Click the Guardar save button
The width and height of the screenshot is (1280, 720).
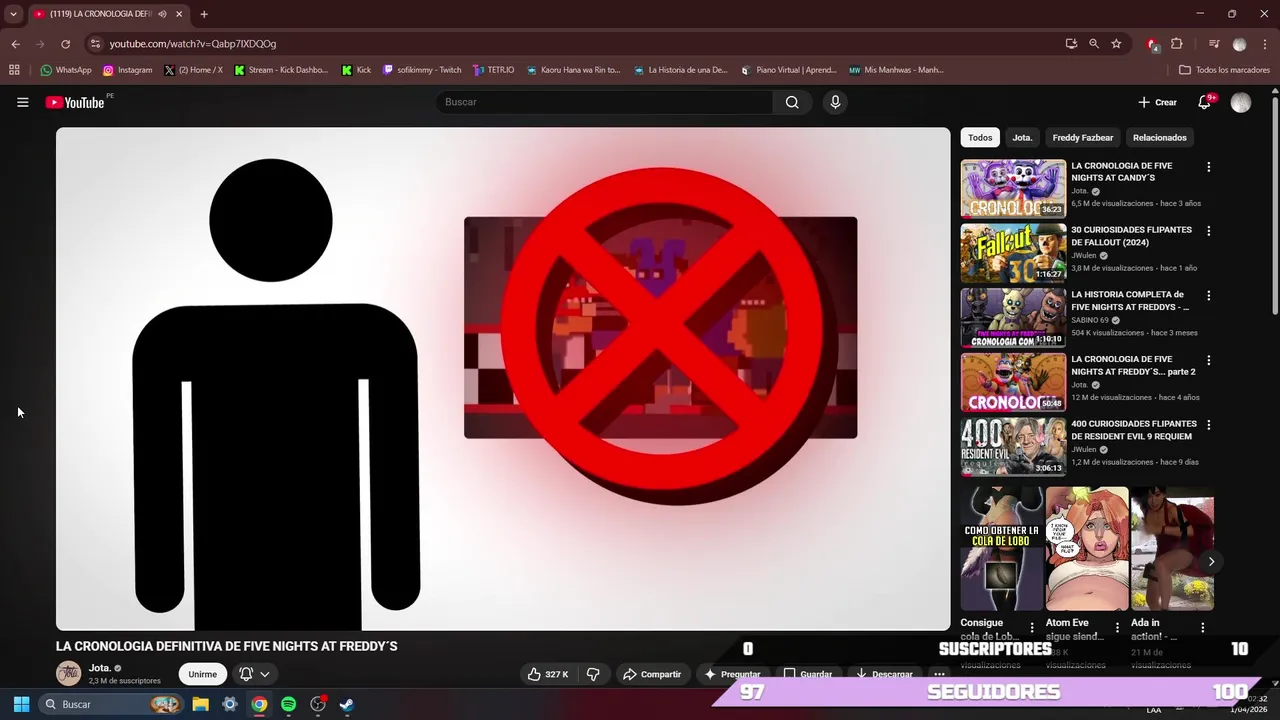808,674
